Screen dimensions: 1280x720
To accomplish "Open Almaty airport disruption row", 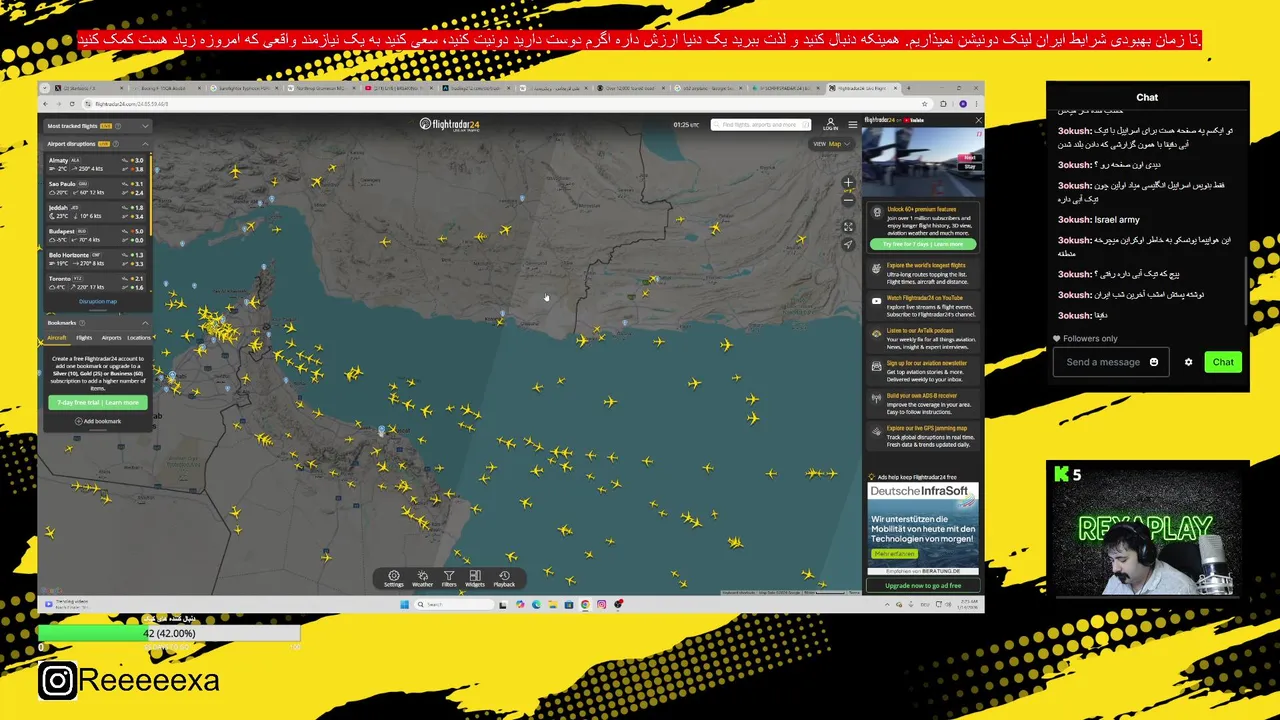I will coord(97,164).
